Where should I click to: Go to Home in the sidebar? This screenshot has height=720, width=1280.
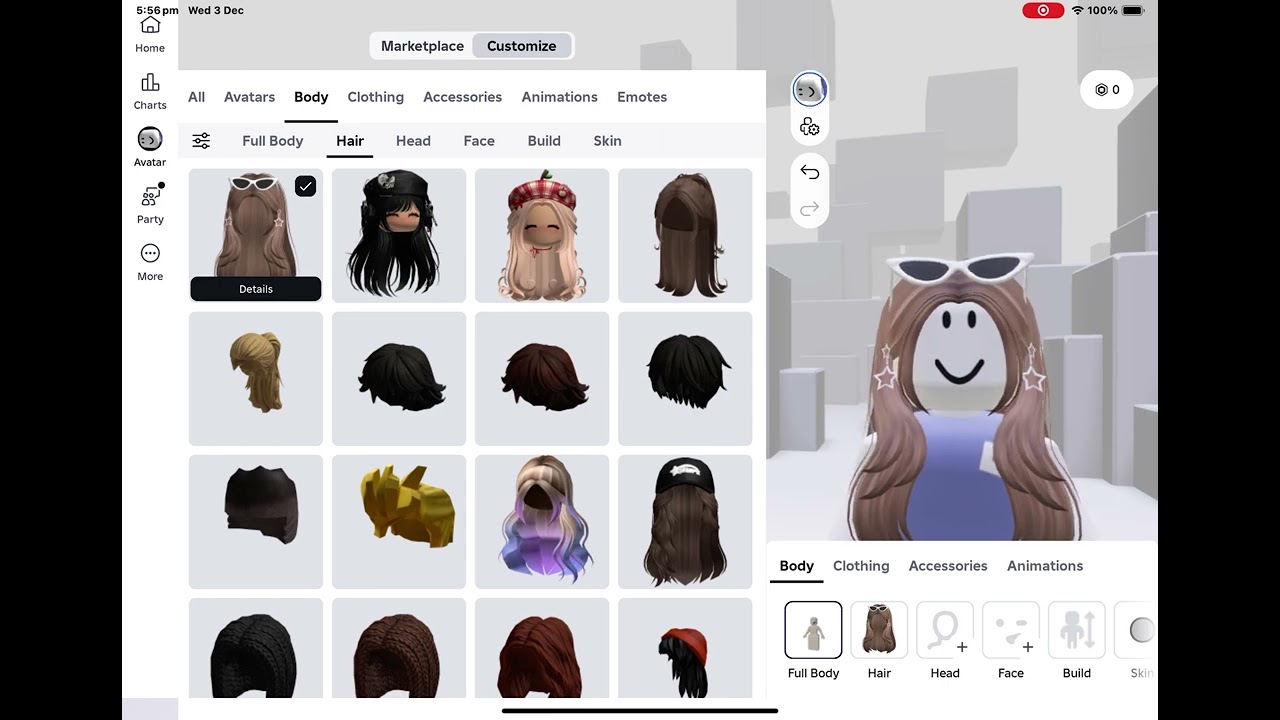150,34
